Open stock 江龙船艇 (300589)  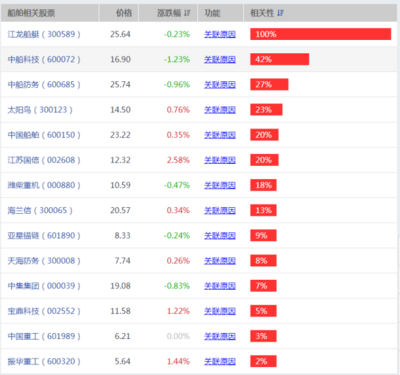(44, 34)
